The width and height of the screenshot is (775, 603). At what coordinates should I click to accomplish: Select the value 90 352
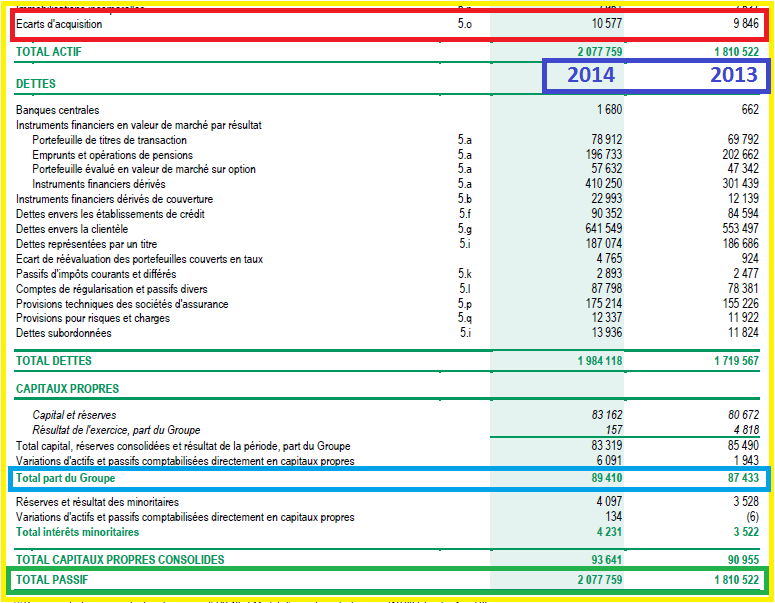[x=607, y=213]
